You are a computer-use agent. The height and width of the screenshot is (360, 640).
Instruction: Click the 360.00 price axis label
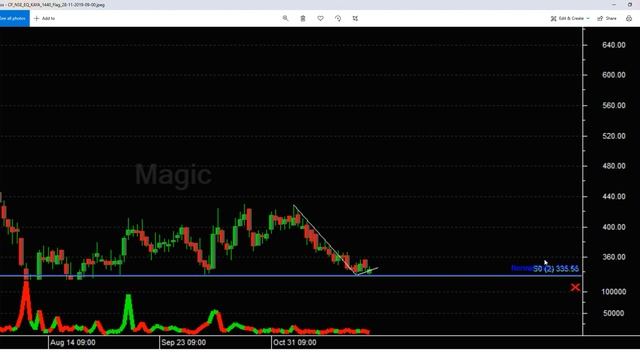tap(614, 257)
